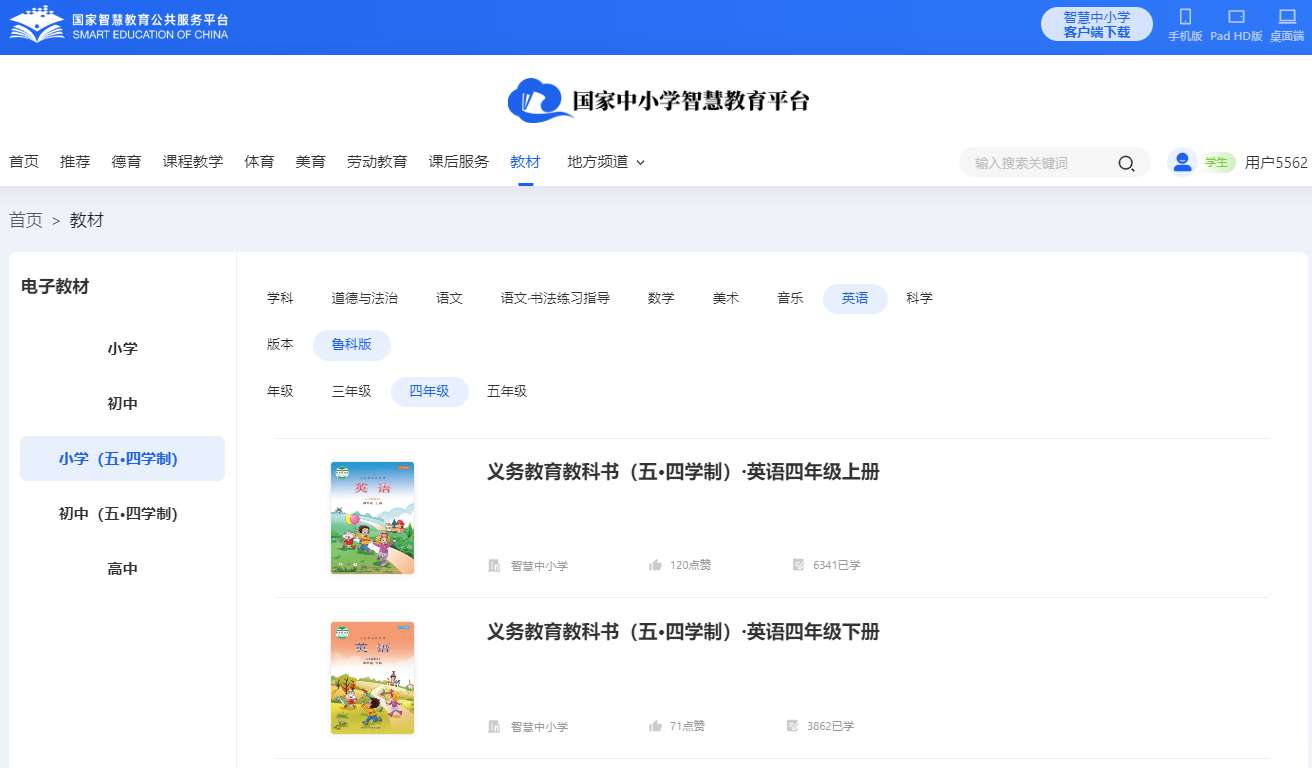Open title 义务教育教科书·英语四年级上册
The image size is (1312, 768).
tap(683, 472)
